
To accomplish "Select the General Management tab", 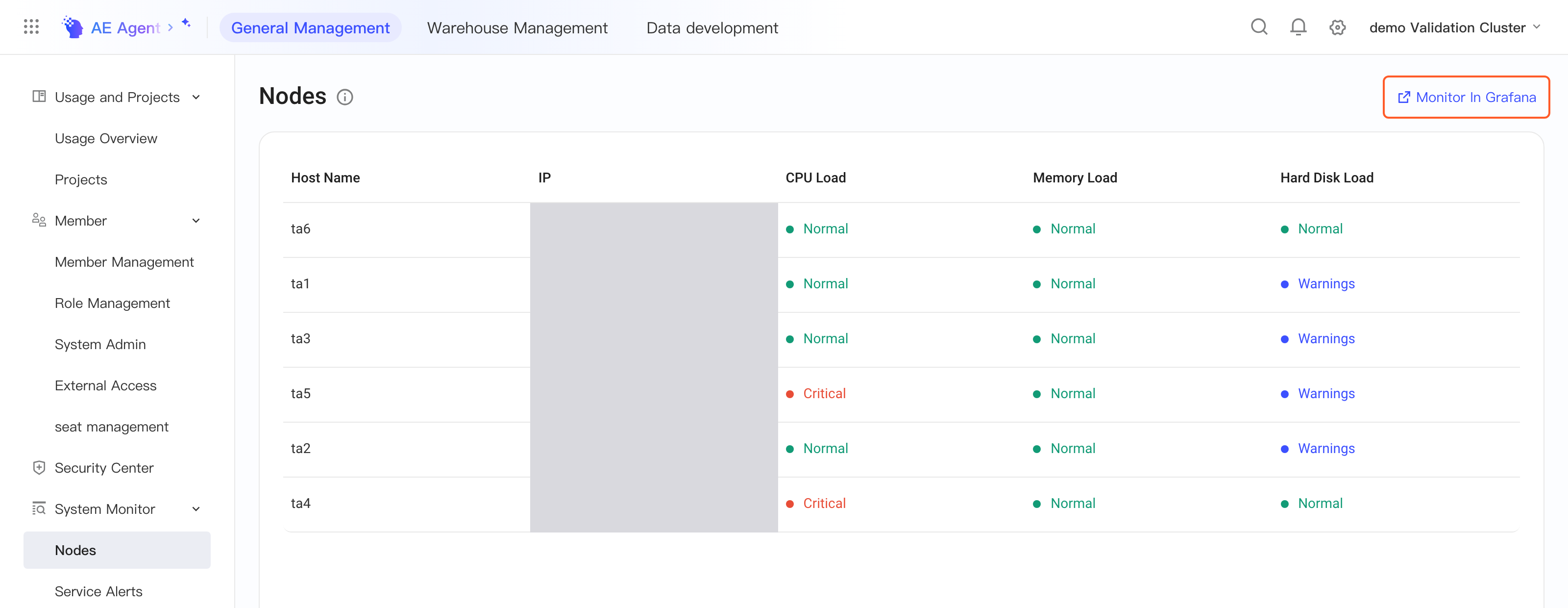I will point(311,28).
